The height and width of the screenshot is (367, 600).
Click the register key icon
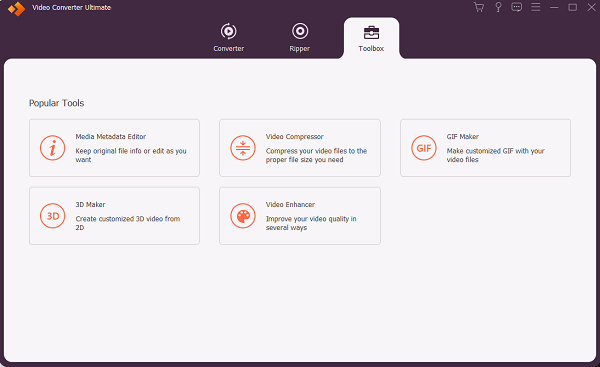[x=498, y=7]
